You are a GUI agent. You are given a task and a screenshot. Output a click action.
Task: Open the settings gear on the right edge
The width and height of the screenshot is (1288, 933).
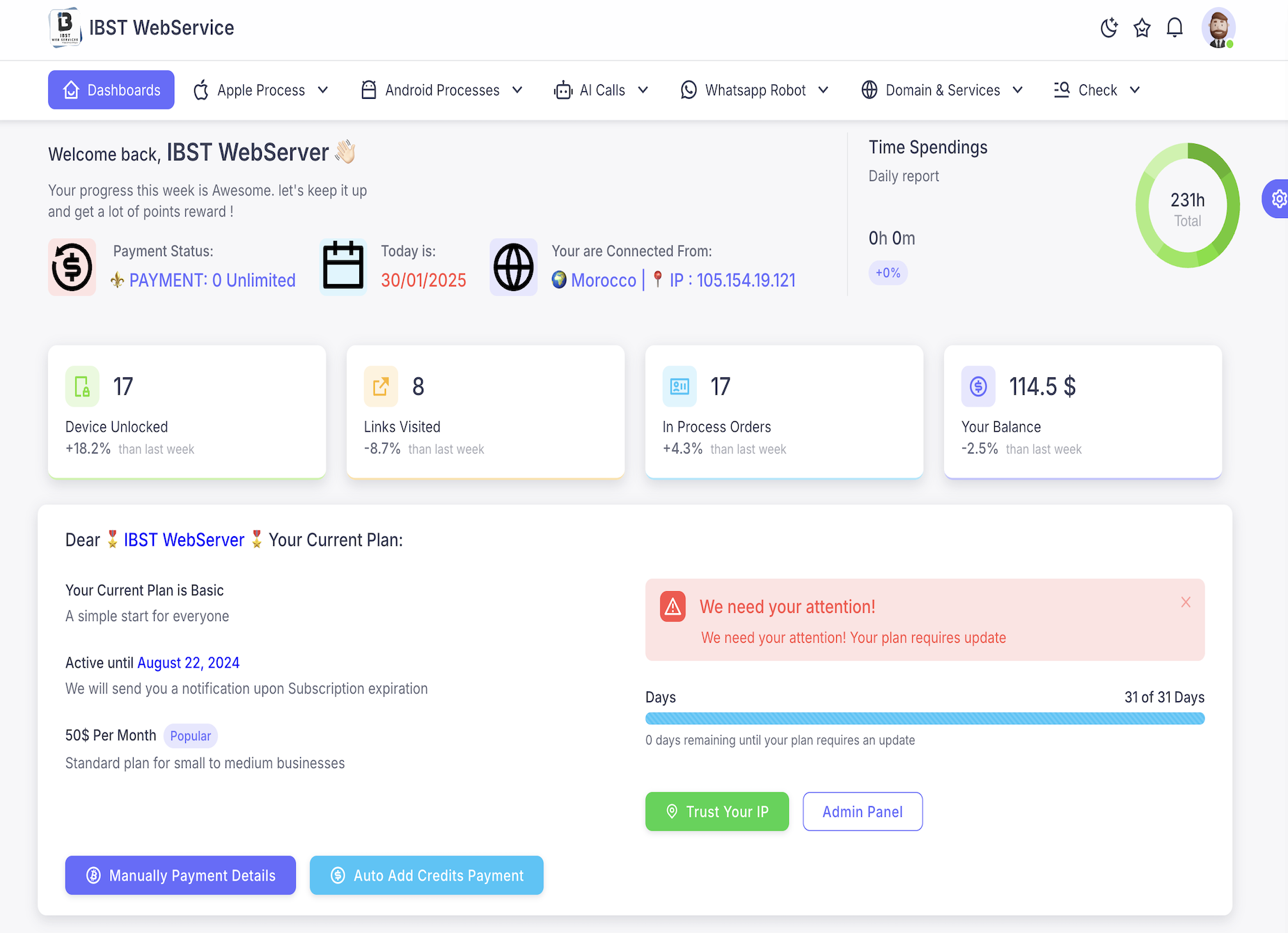click(1278, 199)
